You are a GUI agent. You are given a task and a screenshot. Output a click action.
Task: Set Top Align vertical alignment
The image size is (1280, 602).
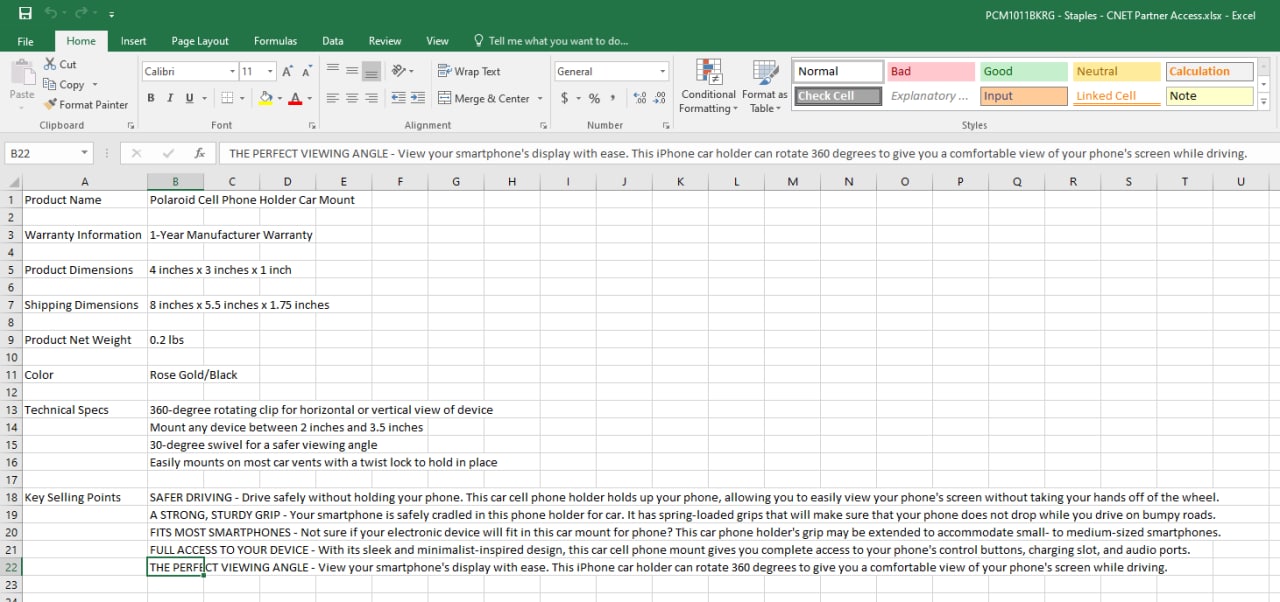pyautogui.click(x=332, y=71)
